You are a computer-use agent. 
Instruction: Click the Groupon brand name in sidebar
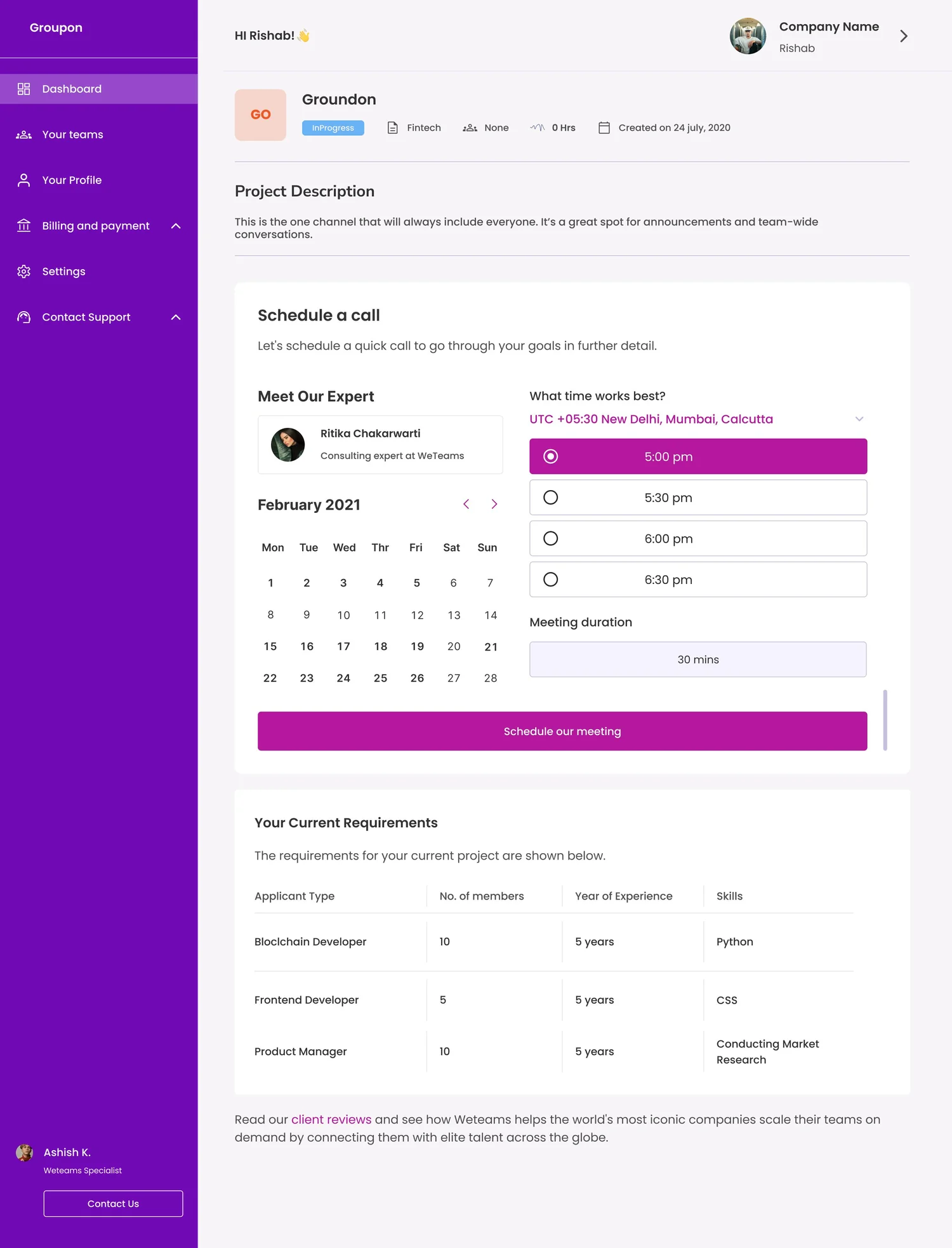[x=56, y=28]
